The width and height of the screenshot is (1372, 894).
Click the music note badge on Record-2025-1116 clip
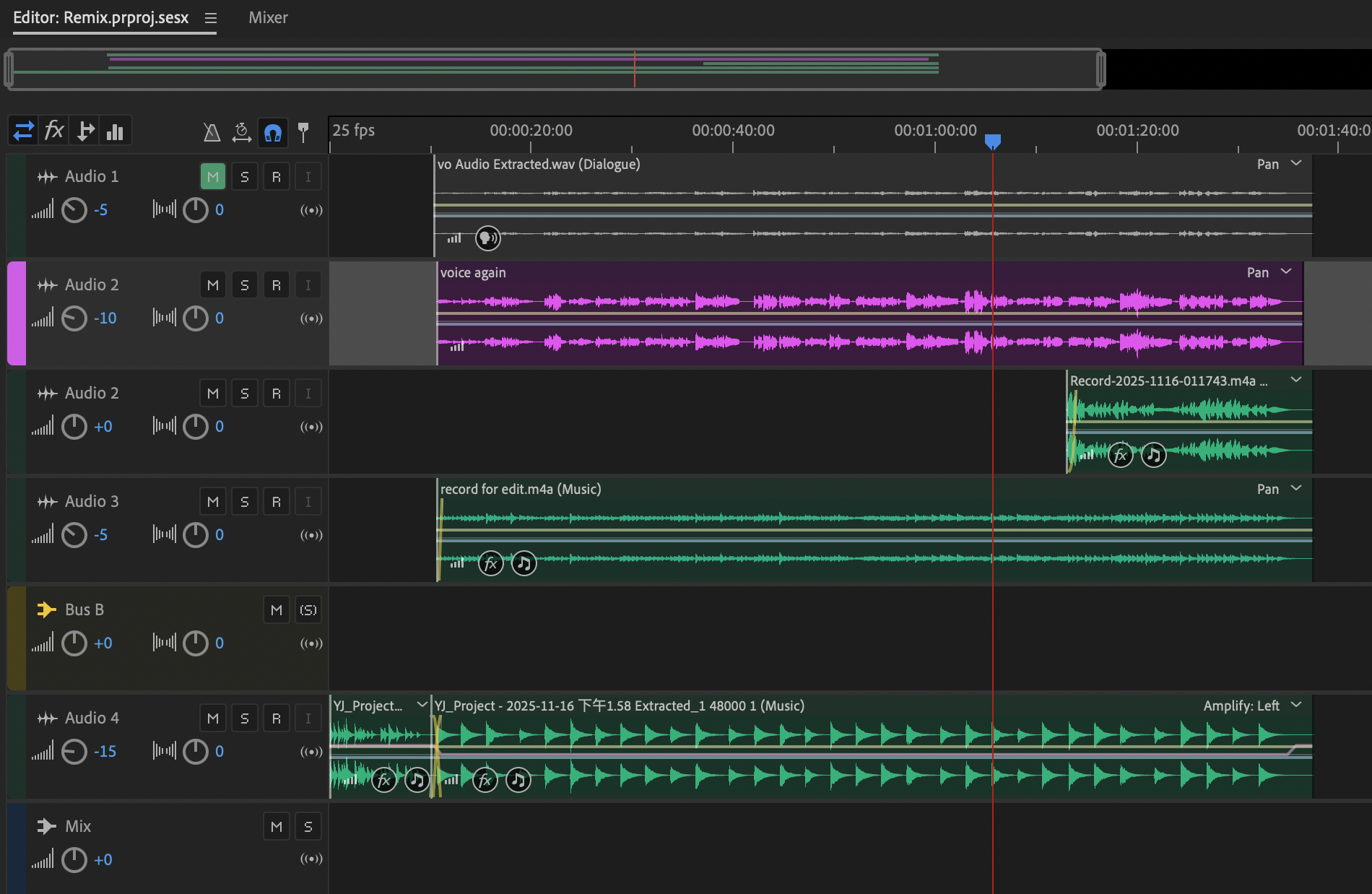tap(1154, 455)
